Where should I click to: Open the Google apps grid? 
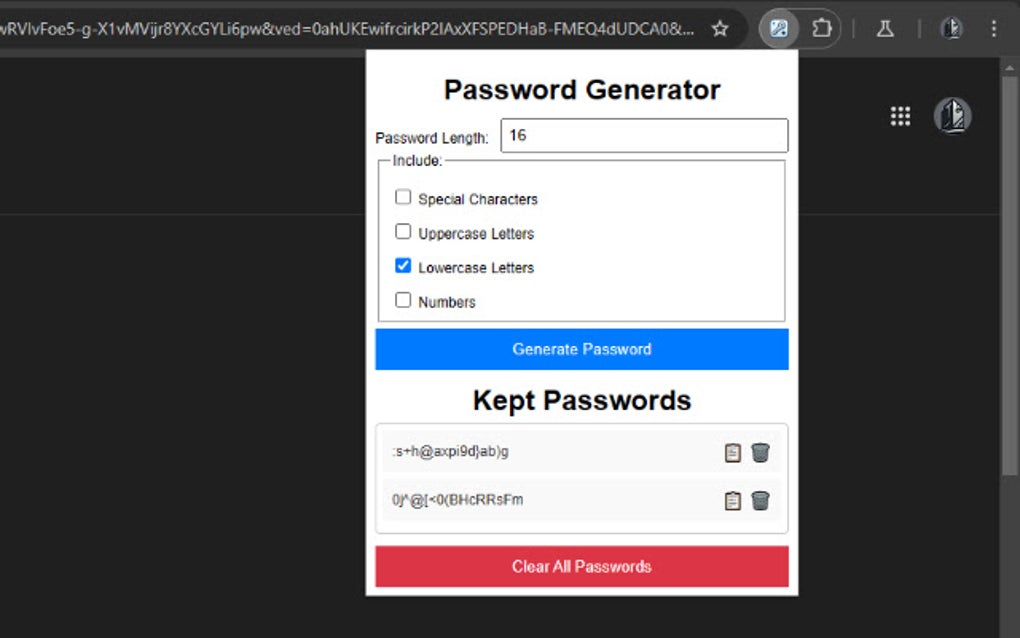tap(900, 116)
